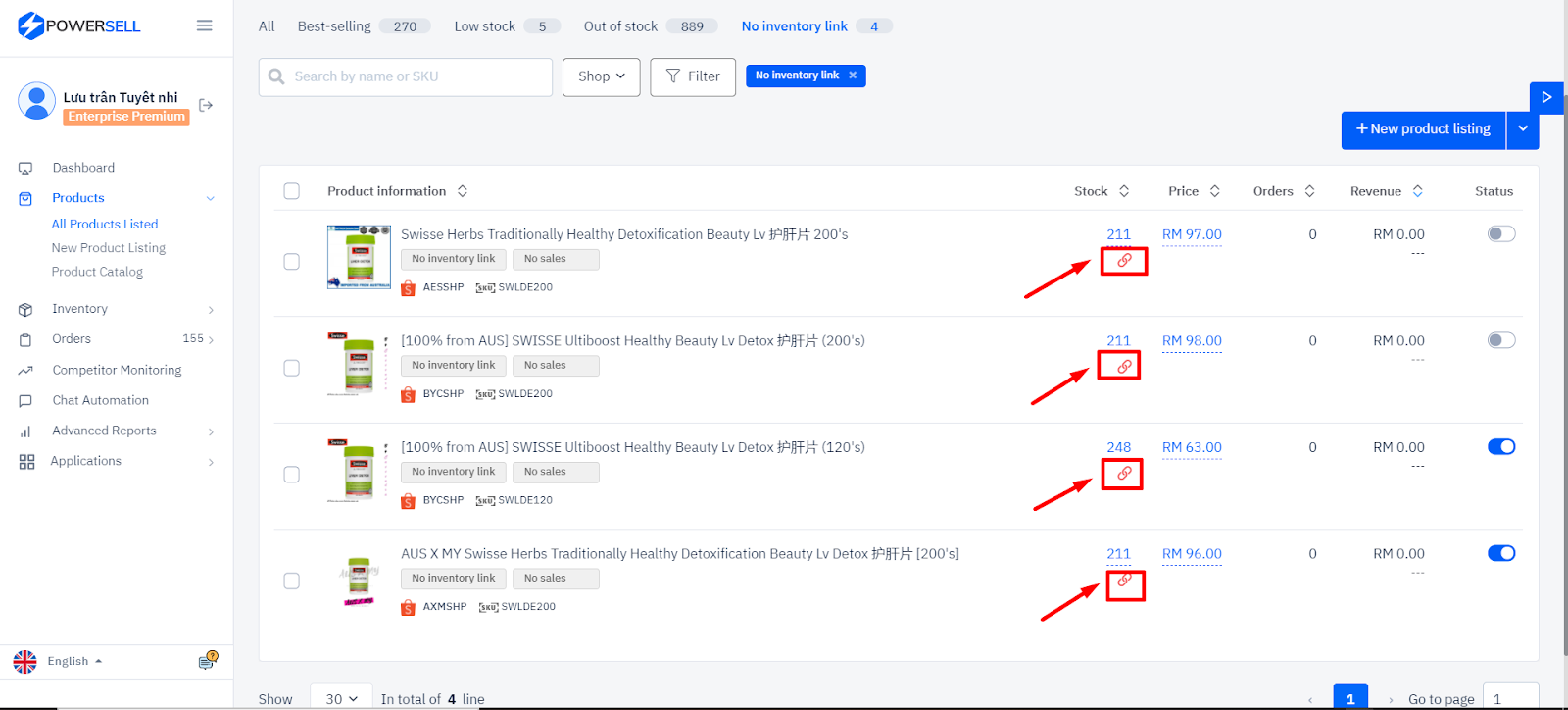Switch to the Best-selling tab

point(363,26)
